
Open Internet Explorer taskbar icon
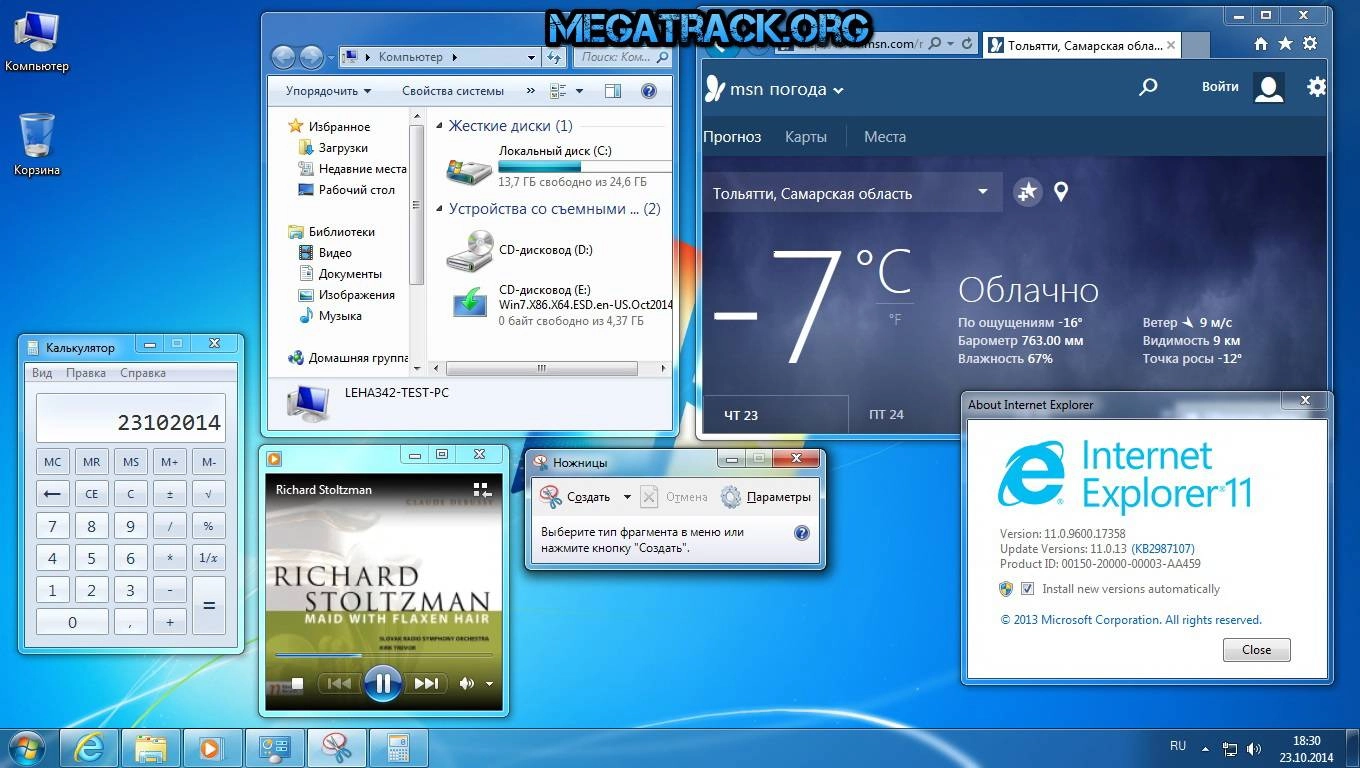[90, 748]
